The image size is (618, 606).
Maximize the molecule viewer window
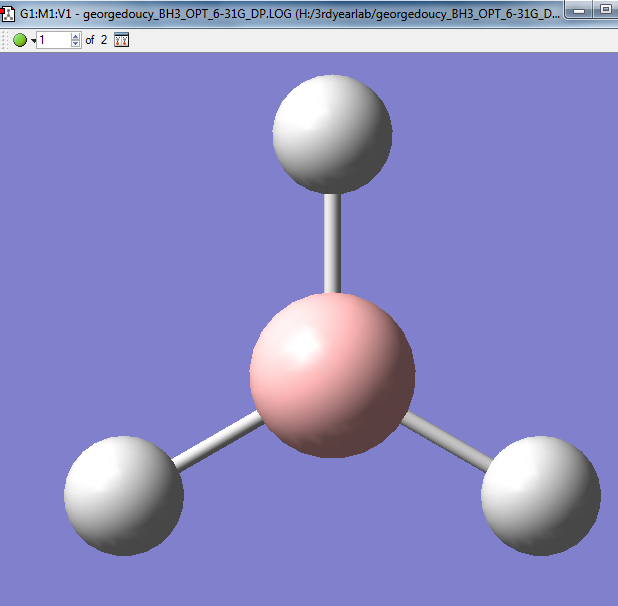[x=605, y=9]
